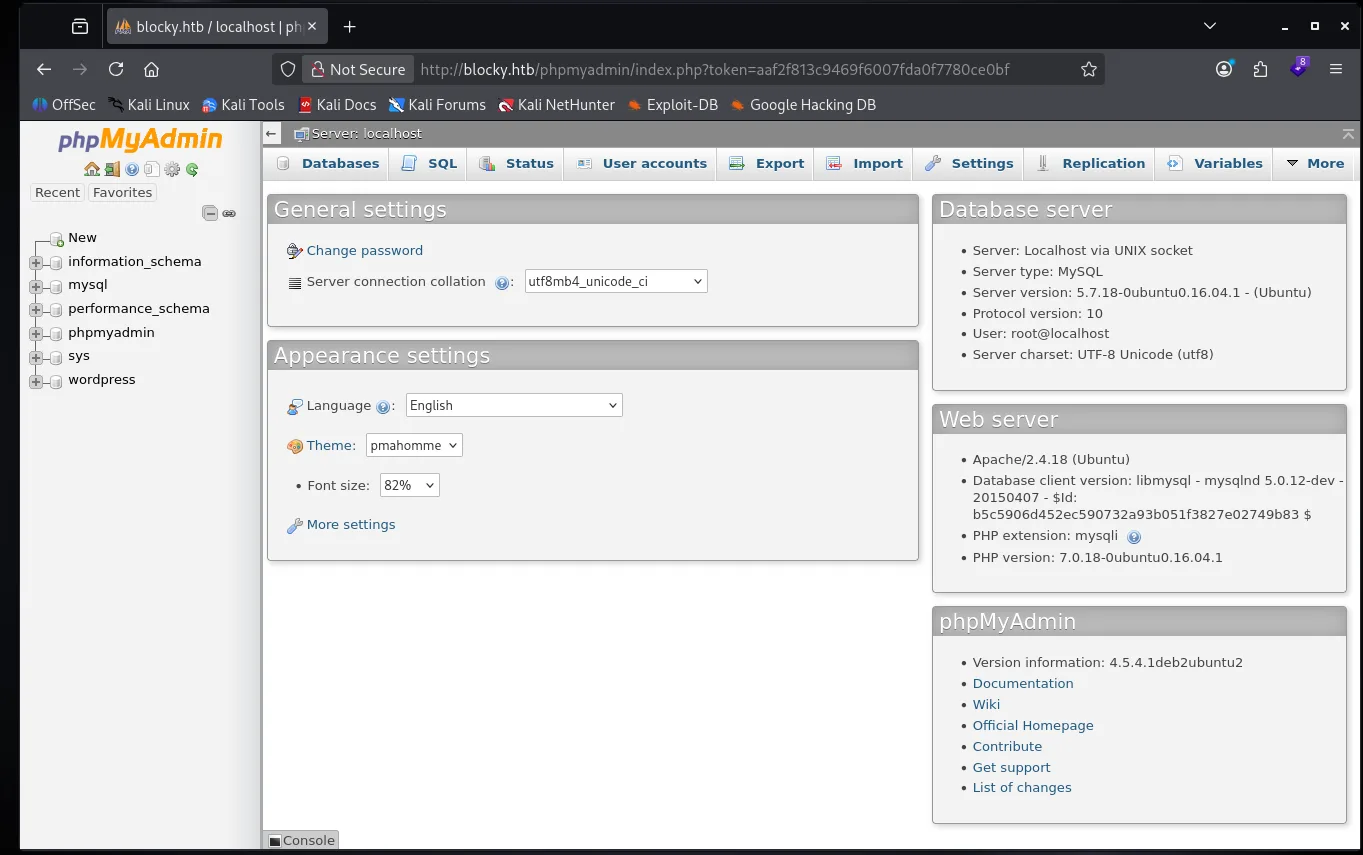The width and height of the screenshot is (1363, 855).
Task: Open the Status tab
Action: pyautogui.click(x=516, y=163)
